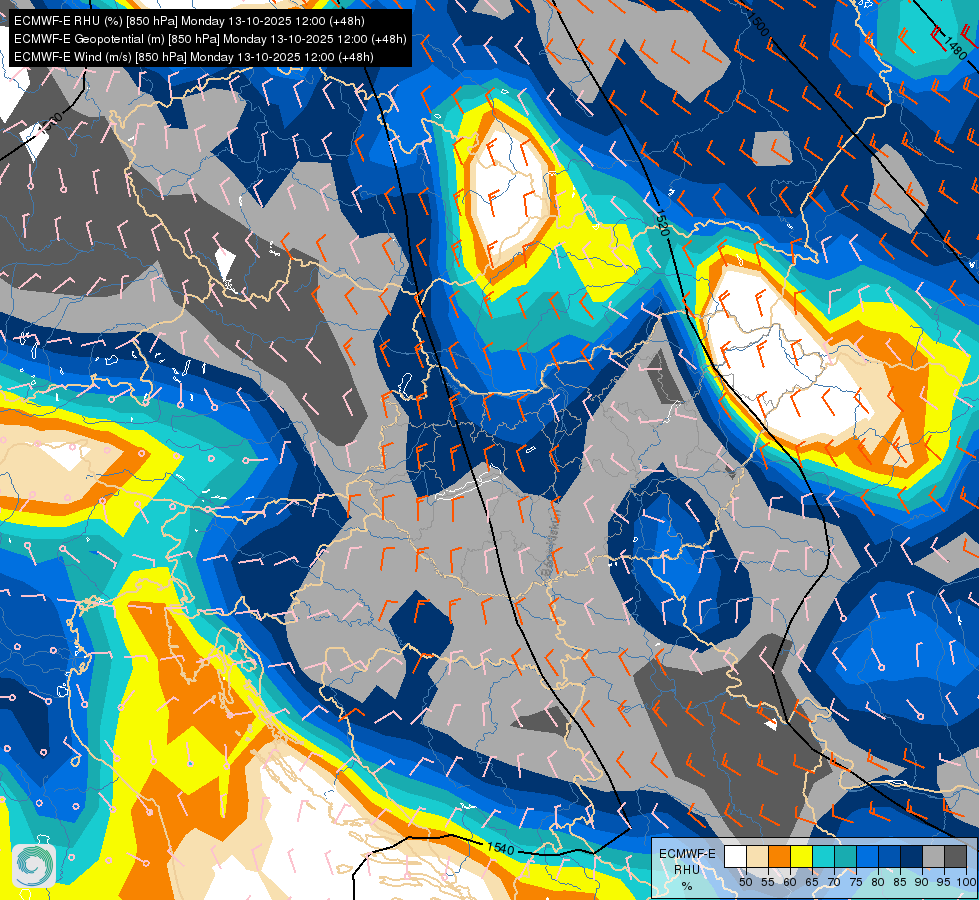
Task: Select the yellow 60–65% legend swatch
Action: point(802,856)
